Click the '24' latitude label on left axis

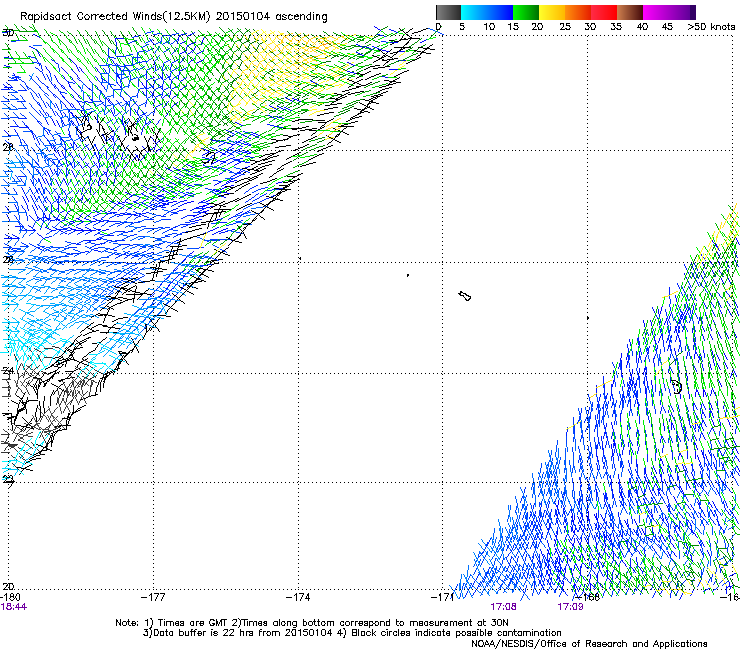click(x=8, y=371)
